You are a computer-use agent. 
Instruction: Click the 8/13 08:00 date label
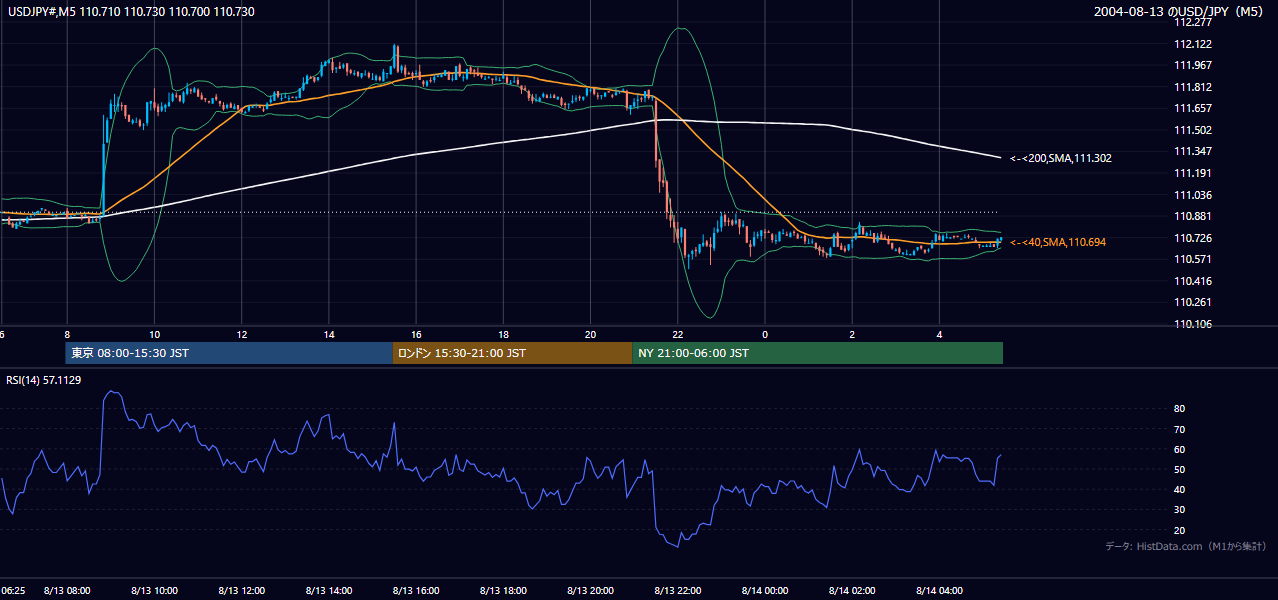67,591
